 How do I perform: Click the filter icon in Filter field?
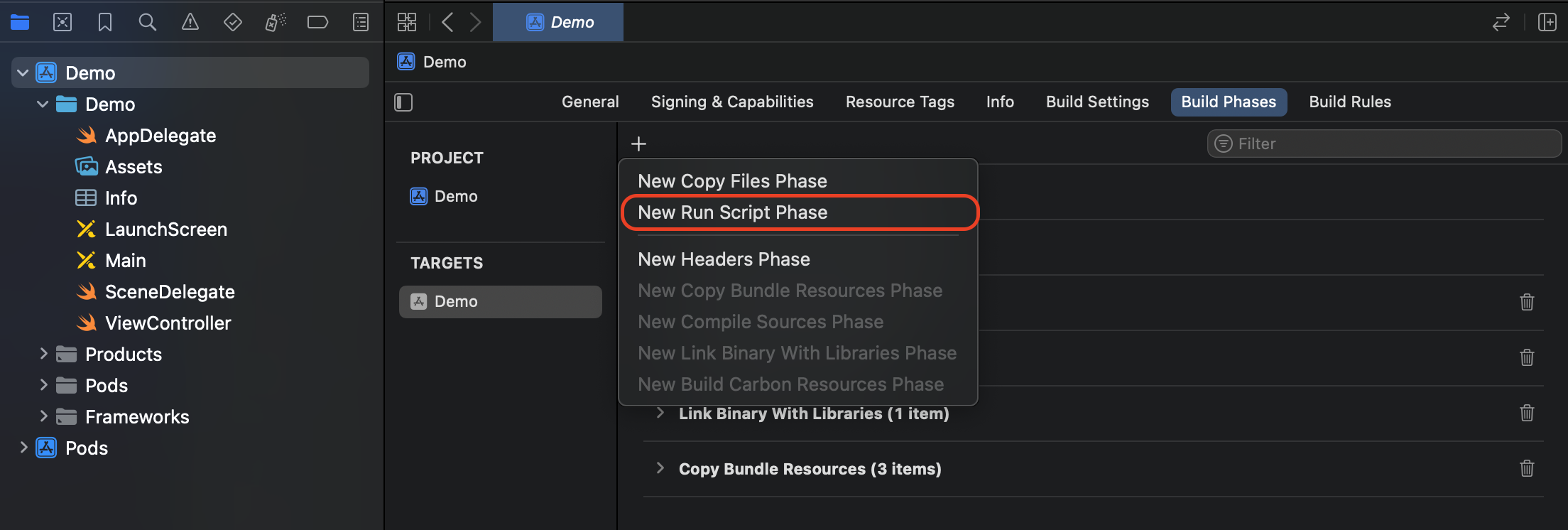pyautogui.click(x=1223, y=144)
